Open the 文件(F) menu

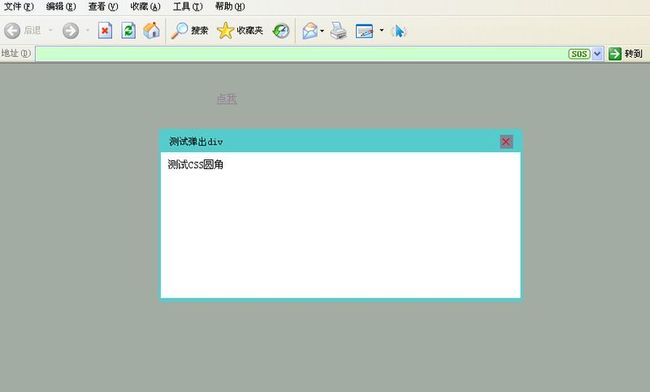(x=19, y=6)
